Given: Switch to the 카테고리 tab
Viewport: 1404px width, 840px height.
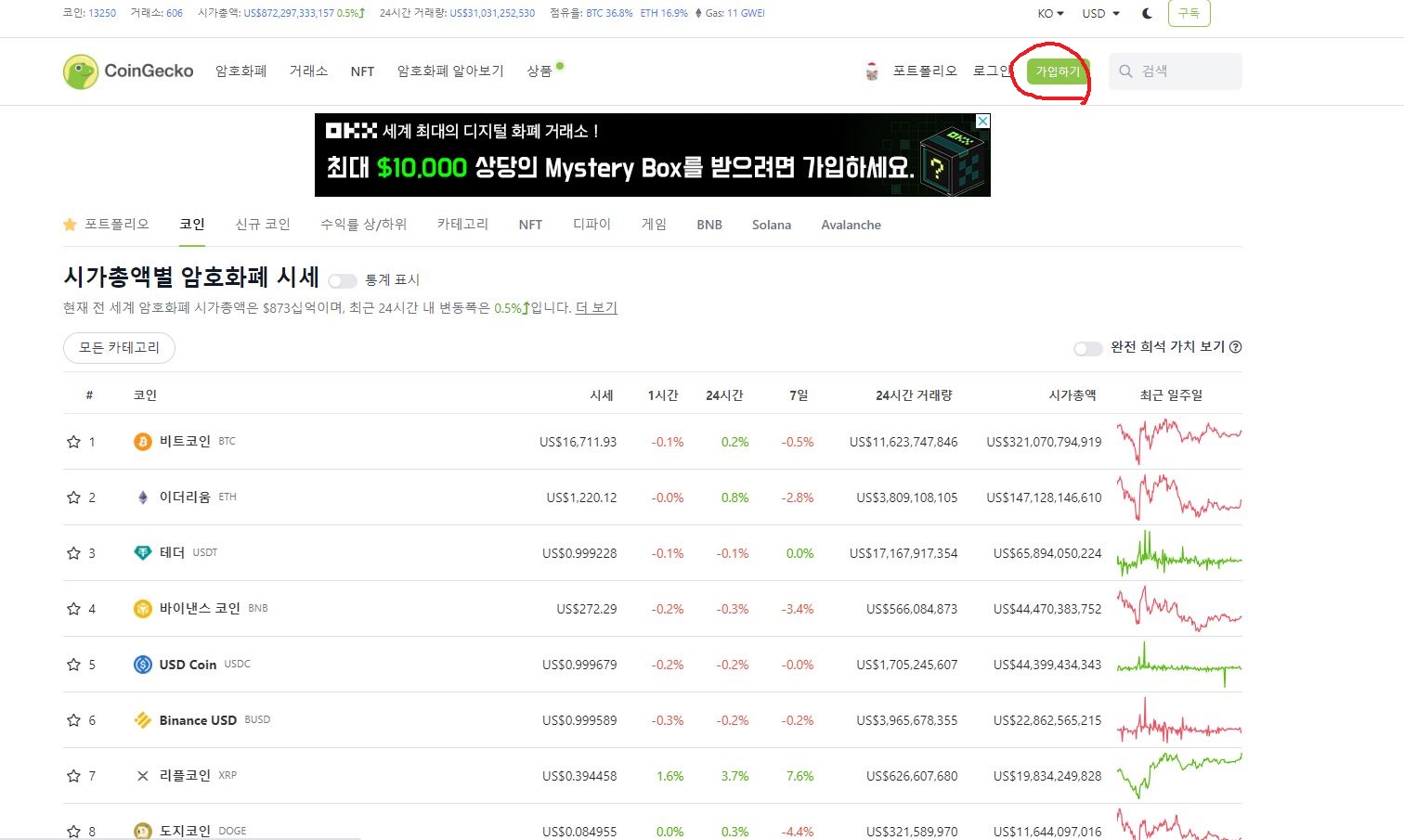Looking at the screenshot, I should pyautogui.click(x=462, y=225).
